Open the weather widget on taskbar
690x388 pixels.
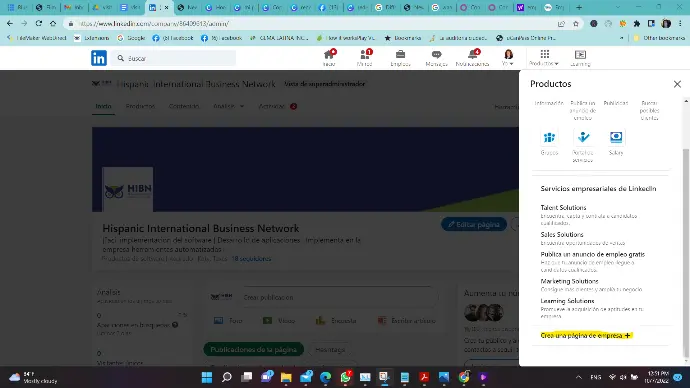click(x=33, y=377)
